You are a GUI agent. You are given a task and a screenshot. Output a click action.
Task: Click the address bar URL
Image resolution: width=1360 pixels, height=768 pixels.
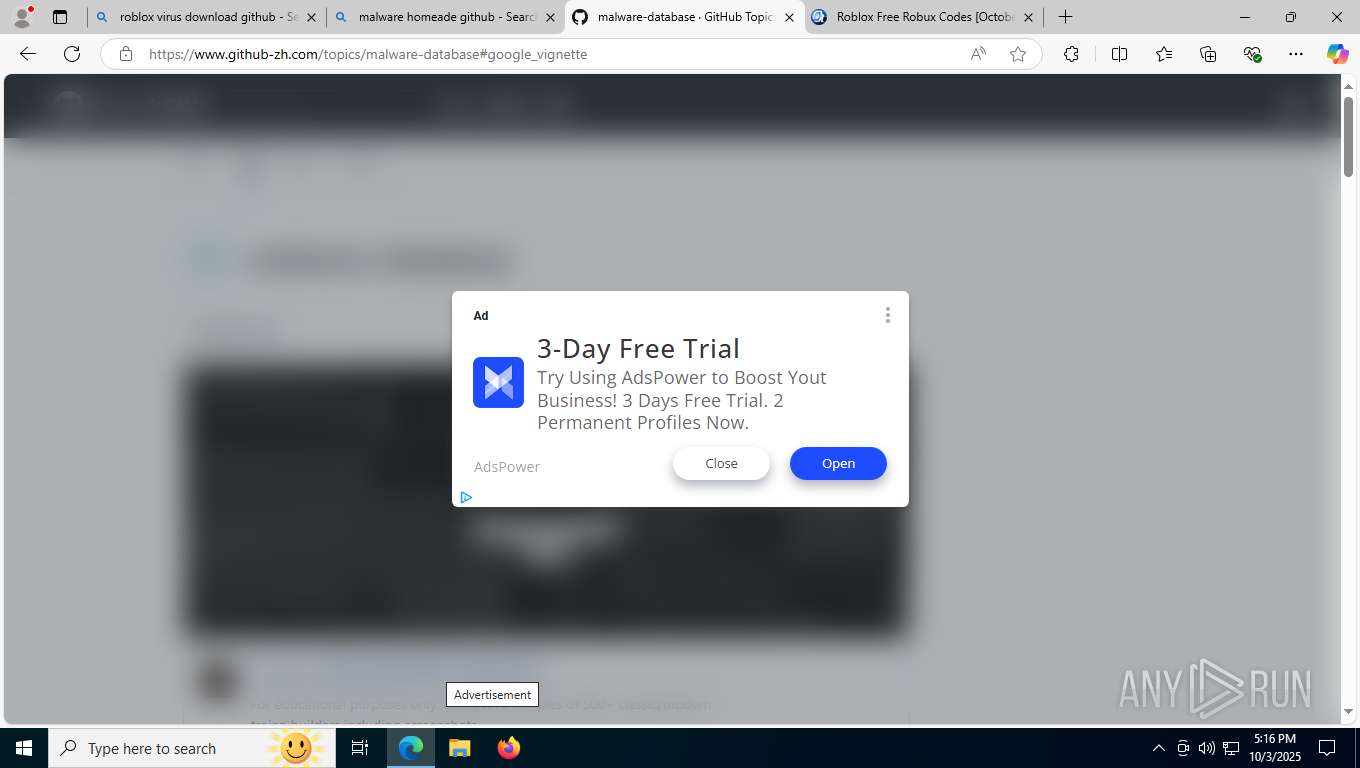tap(368, 54)
